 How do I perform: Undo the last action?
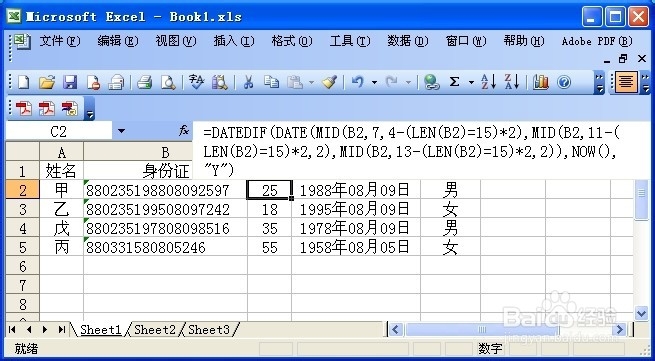[357, 82]
